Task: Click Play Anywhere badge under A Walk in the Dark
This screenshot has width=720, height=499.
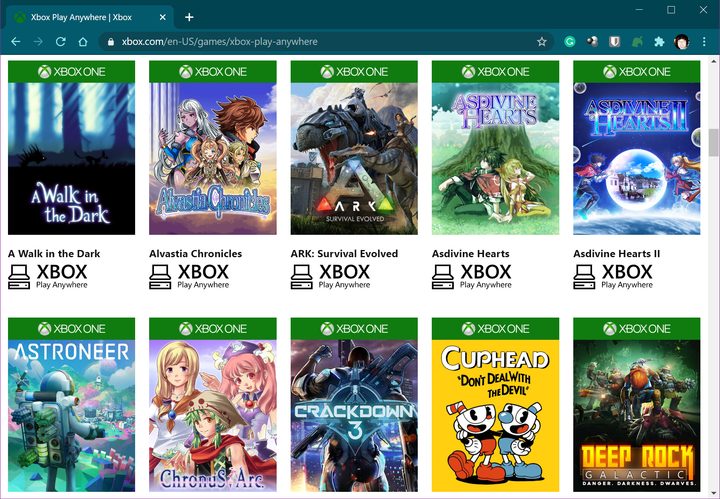Action: [48, 277]
